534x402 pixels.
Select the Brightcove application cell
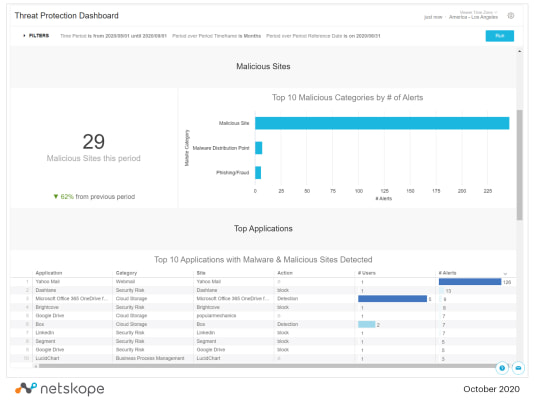tap(47, 307)
